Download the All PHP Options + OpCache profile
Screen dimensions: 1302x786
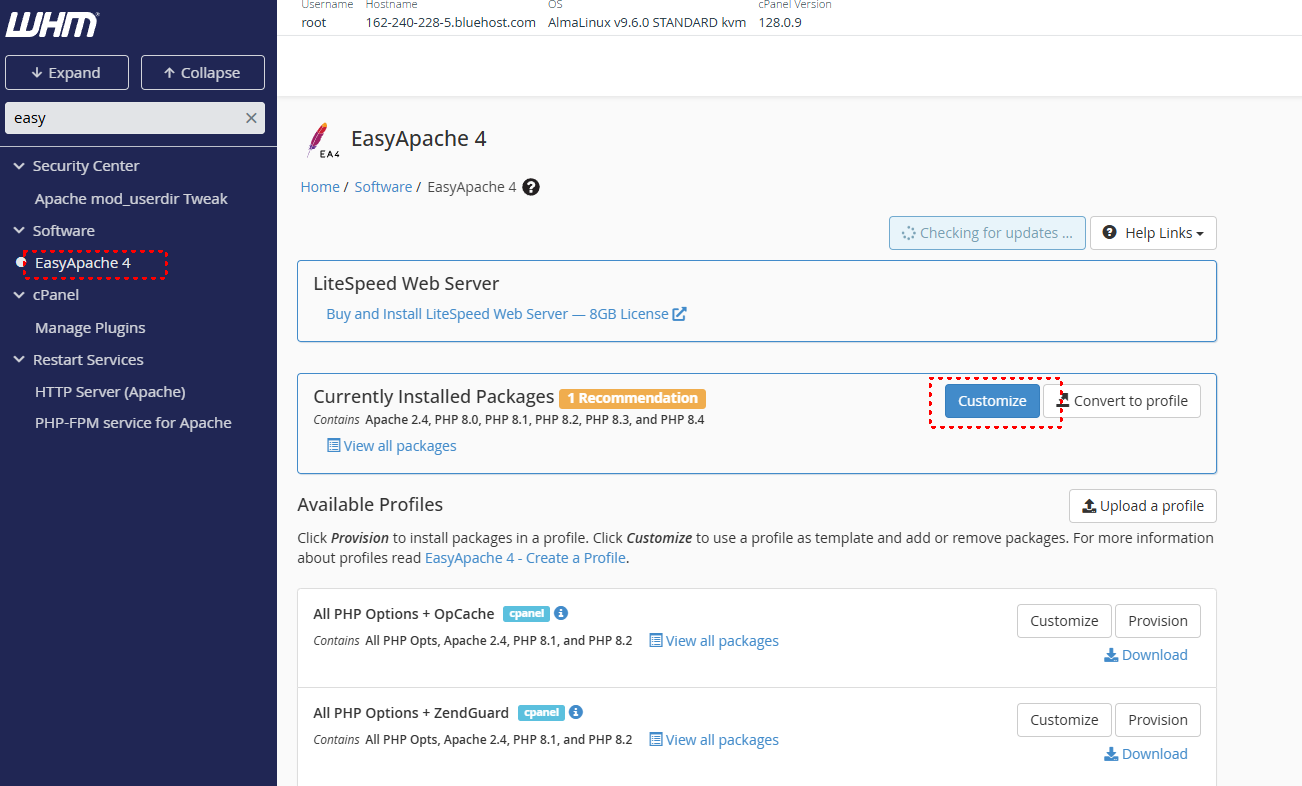(x=1146, y=655)
